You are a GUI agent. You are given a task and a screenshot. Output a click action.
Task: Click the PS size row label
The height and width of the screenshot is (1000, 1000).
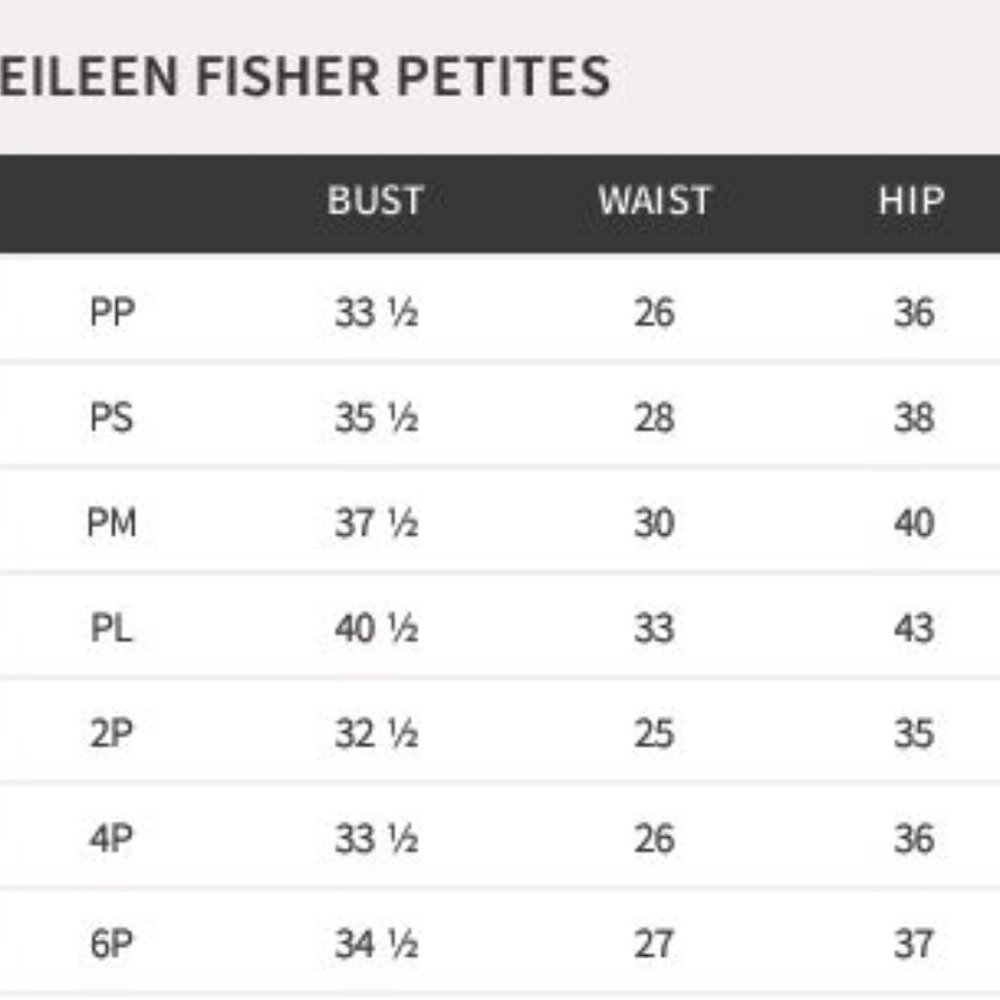point(112,418)
